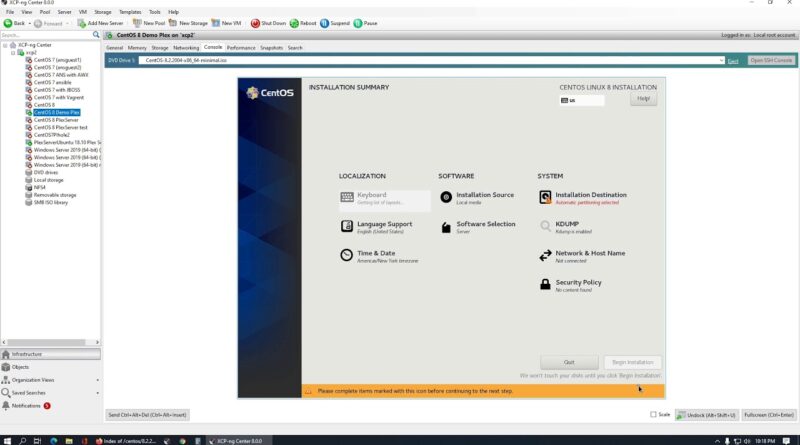The width and height of the screenshot is (800, 445).
Task: Open Network & Host Name arrows icon
Action: [x=545, y=255]
